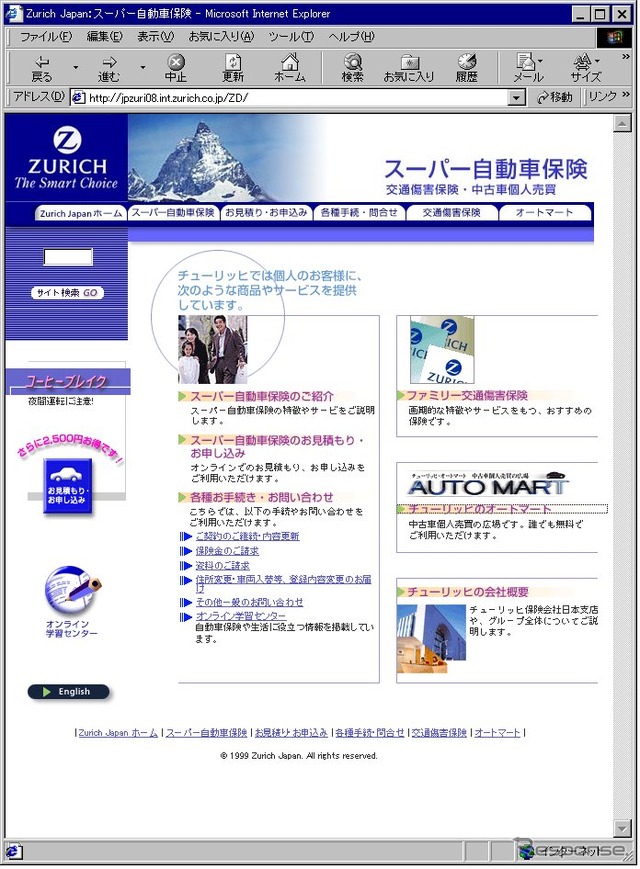Select the スーパー自動車保険 navigation tab
This screenshot has width=640, height=869.
pos(173,213)
